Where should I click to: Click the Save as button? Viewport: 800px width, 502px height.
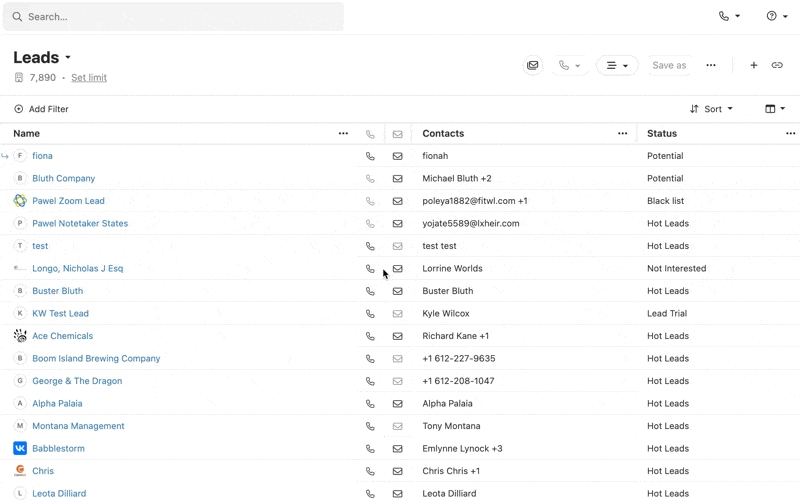[x=669, y=65]
